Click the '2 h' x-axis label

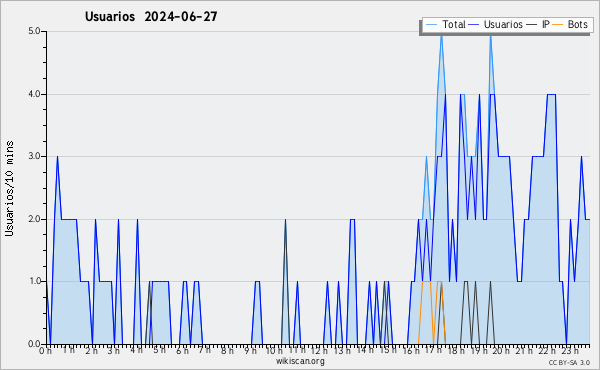[91, 351]
